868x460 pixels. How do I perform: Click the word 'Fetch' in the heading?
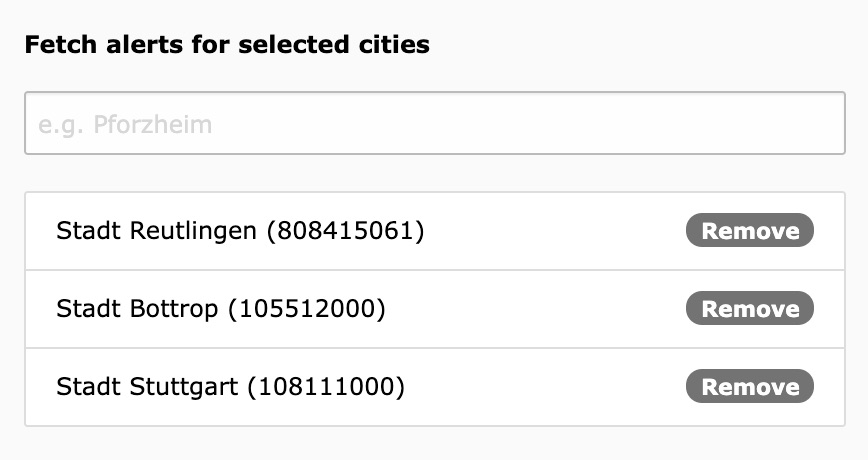[56, 45]
